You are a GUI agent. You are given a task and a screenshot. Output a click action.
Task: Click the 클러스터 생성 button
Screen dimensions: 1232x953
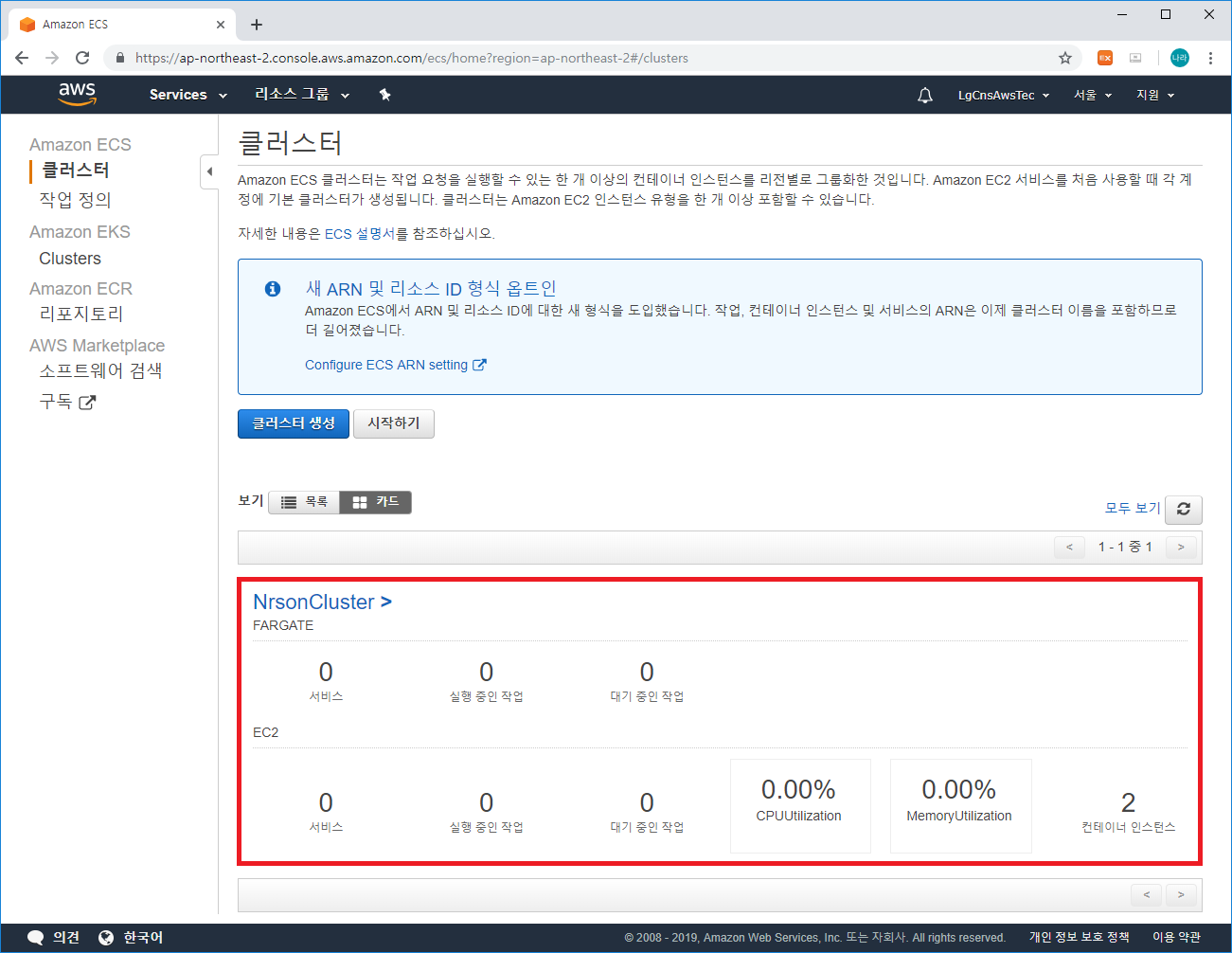(294, 423)
